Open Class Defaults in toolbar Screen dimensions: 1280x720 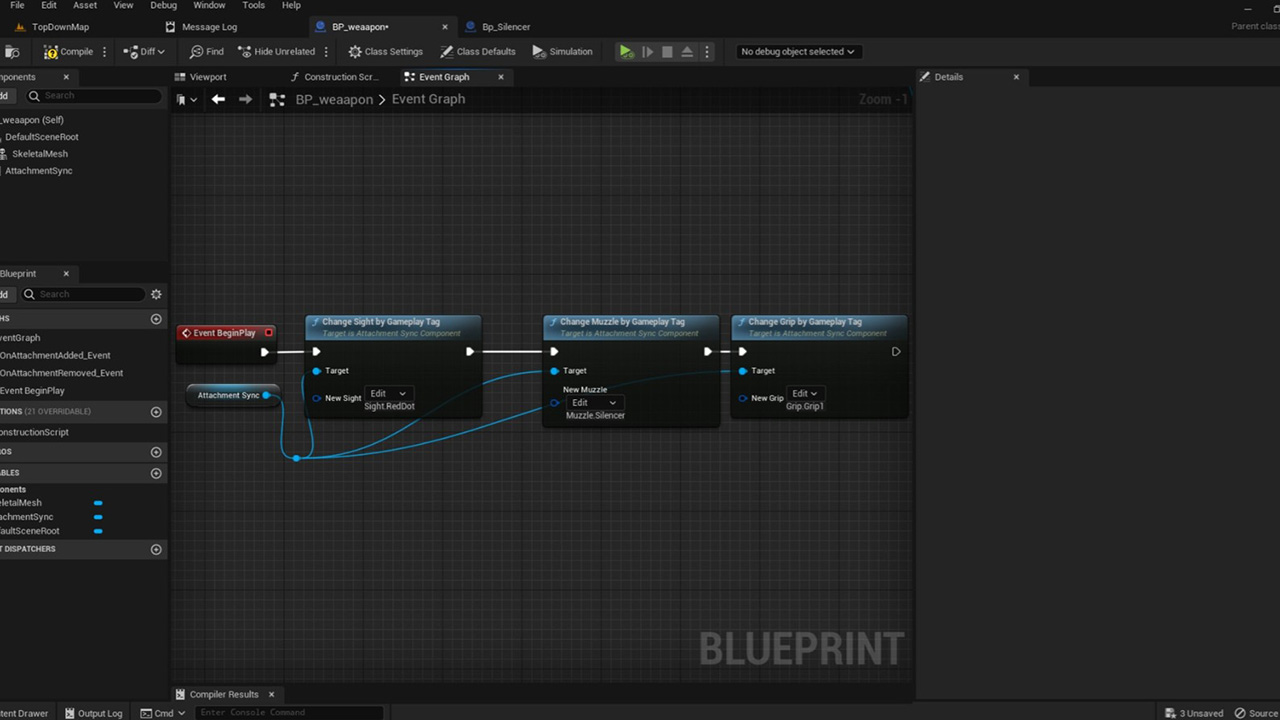(478, 52)
